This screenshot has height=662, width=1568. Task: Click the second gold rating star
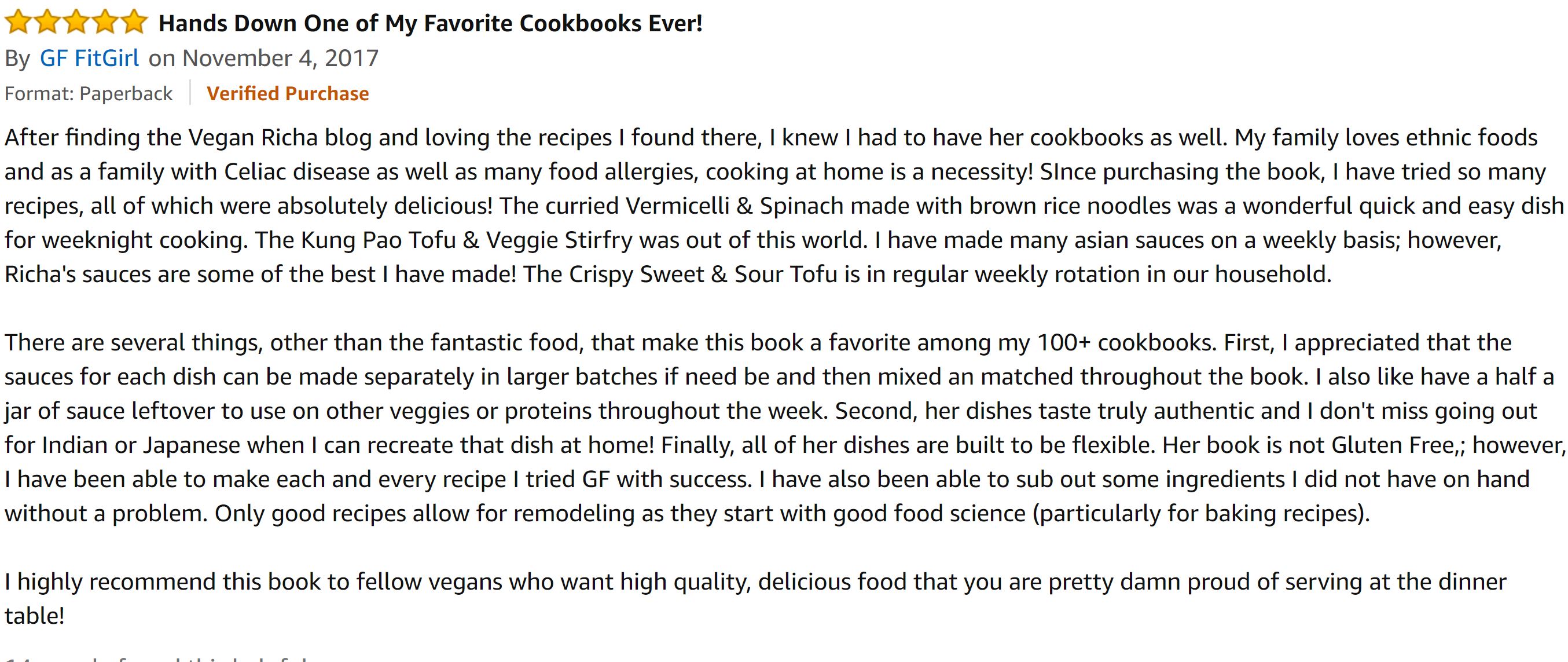pyautogui.click(x=47, y=23)
